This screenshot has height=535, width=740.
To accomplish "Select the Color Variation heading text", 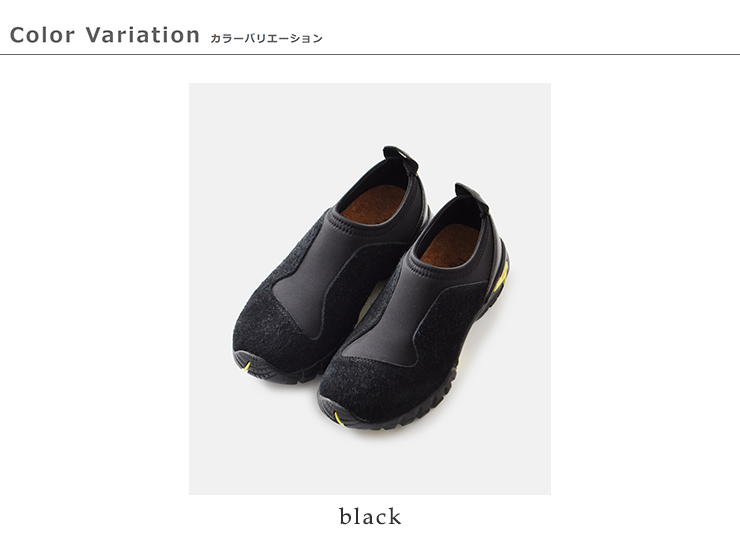I will pos(105,35).
